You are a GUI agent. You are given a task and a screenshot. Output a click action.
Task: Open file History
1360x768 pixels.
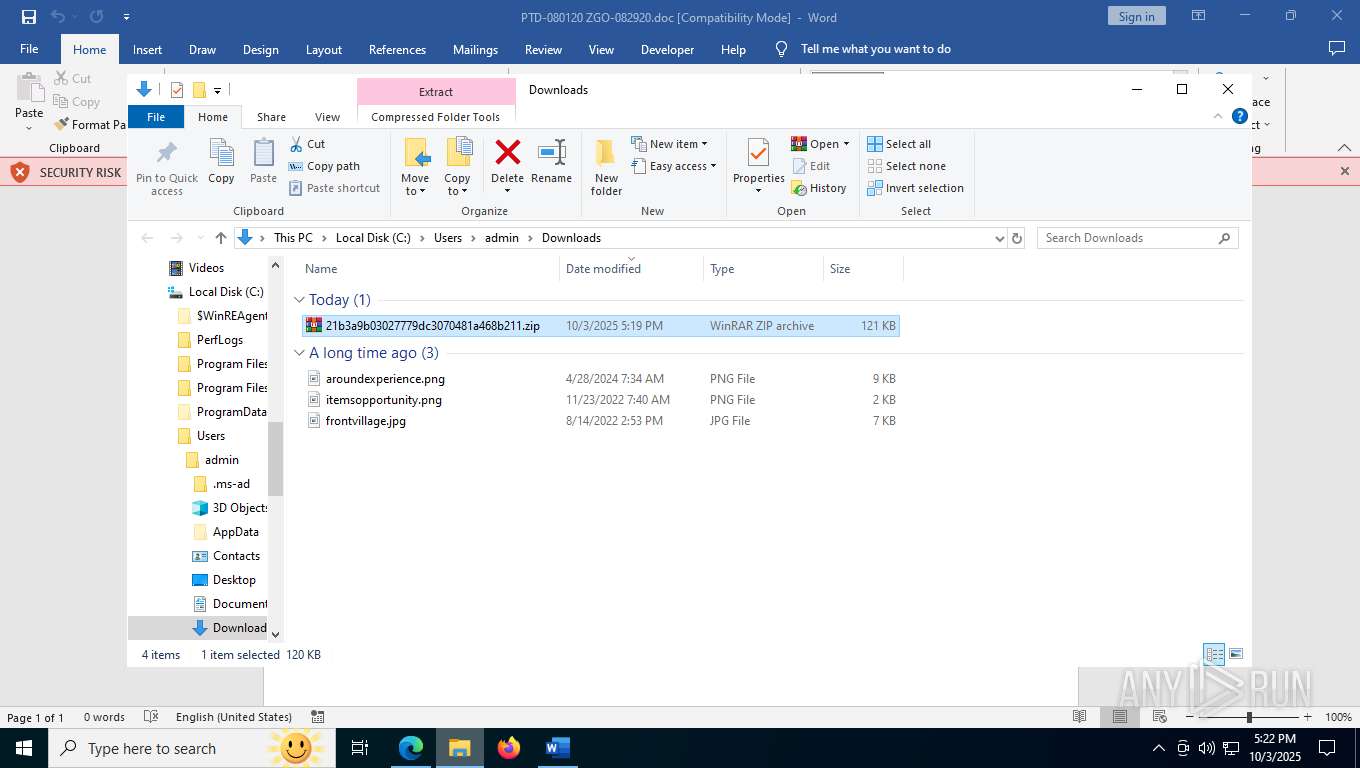click(x=819, y=188)
